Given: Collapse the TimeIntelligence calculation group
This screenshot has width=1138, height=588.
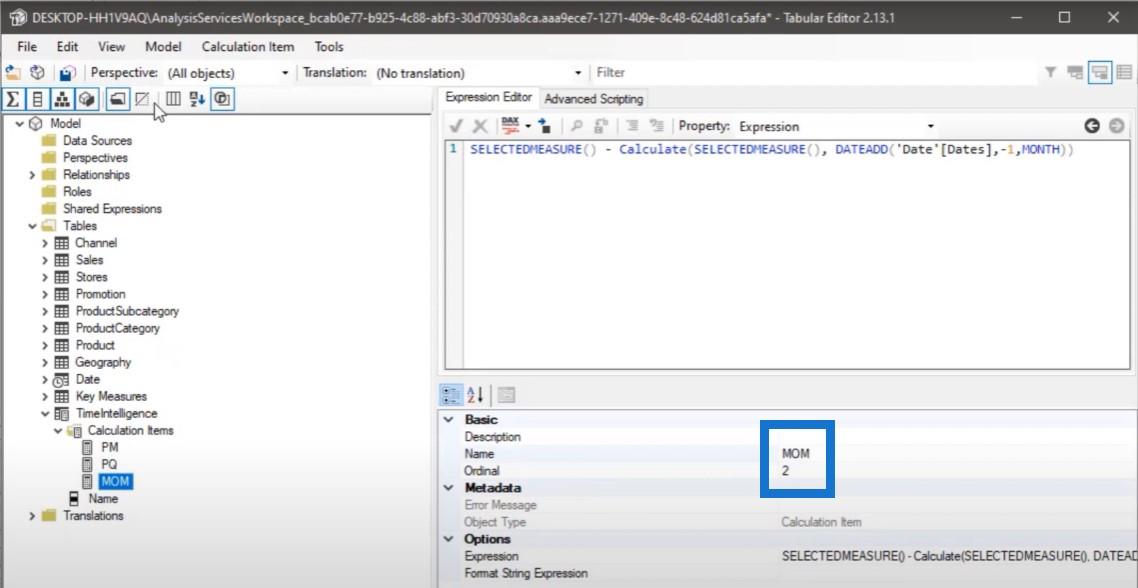Looking at the screenshot, I should click(x=45, y=414).
